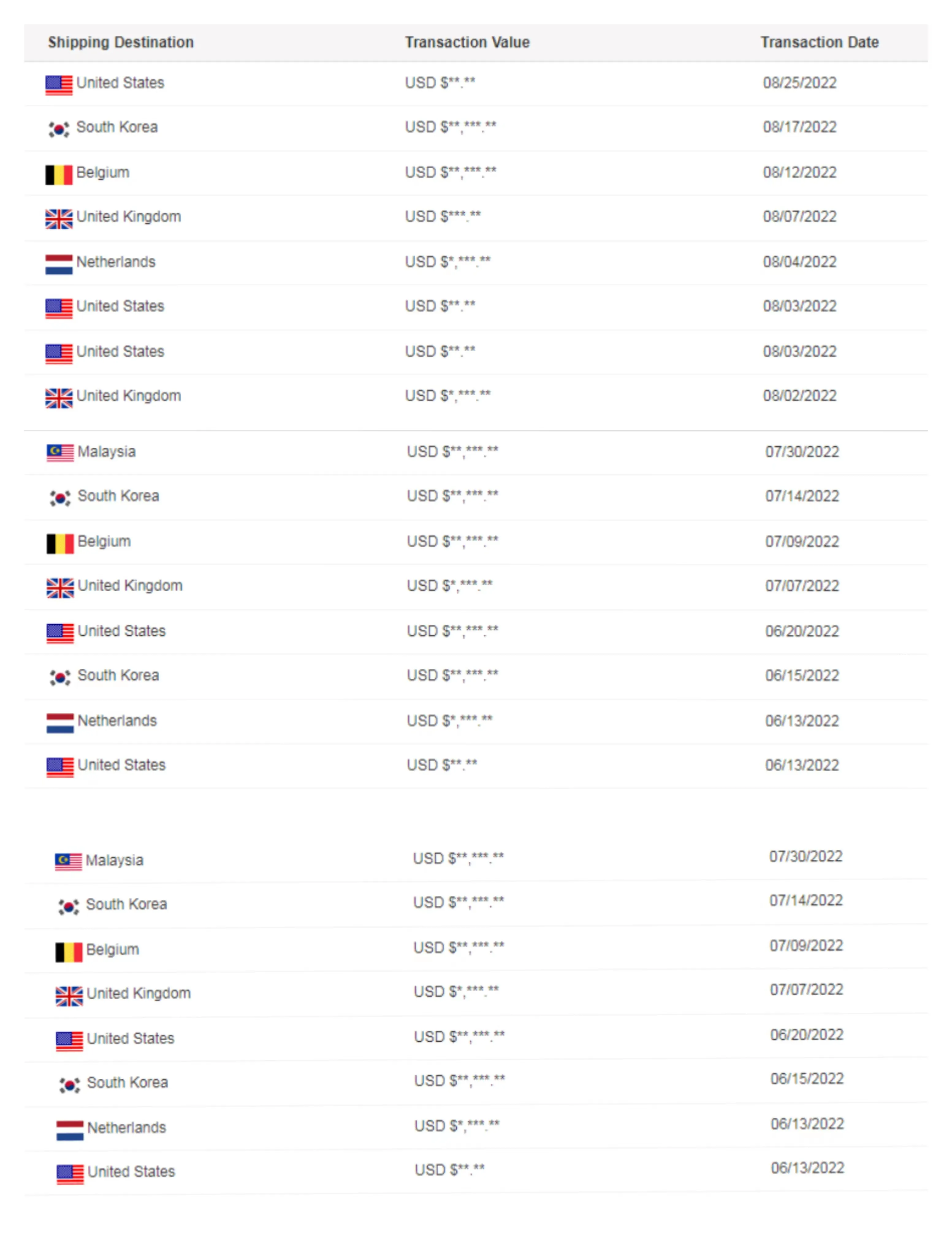The width and height of the screenshot is (952, 1256).
Task: Click the UK flag on 08/02/2022 row
Action: tap(59, 398)
